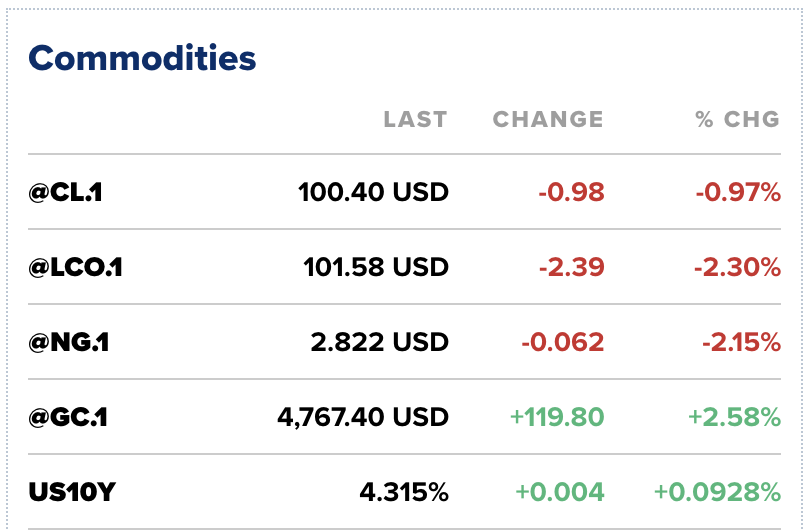Click the +0.0928% percent change
This screenshot has height=530, width=806.
point(717,492)
